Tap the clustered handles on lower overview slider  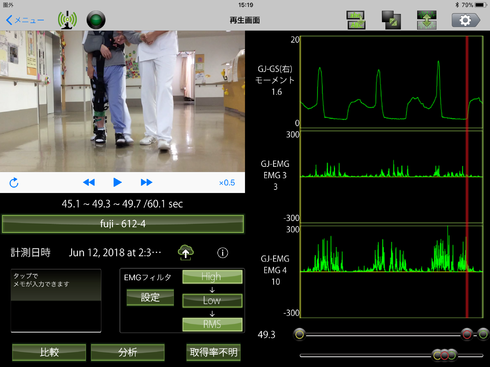click(x=444, y=355)
